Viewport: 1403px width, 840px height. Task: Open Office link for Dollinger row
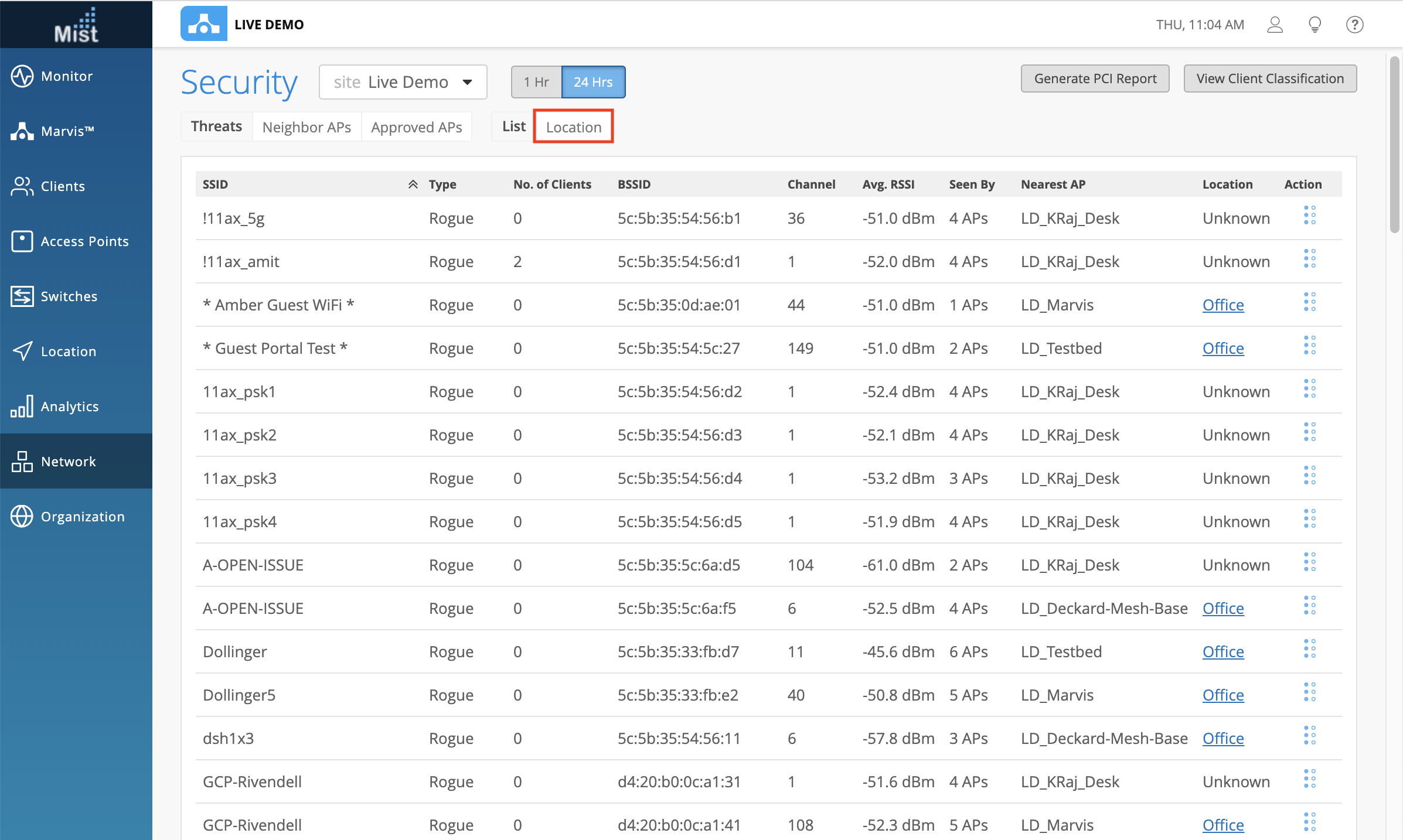coord(1222,651)
